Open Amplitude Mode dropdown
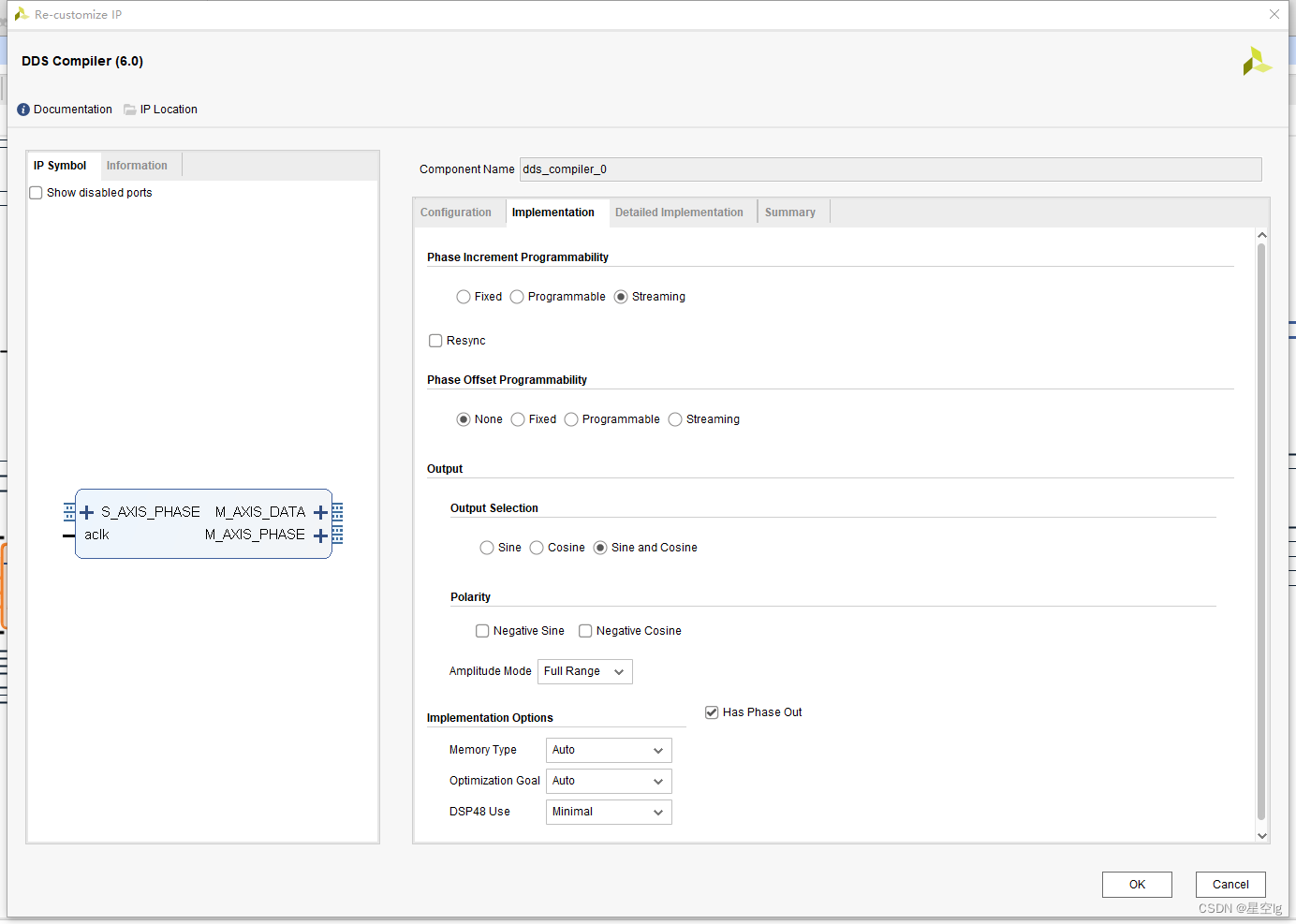The width and height of the screenshot is (1296, 924). (x=585, y=672)
